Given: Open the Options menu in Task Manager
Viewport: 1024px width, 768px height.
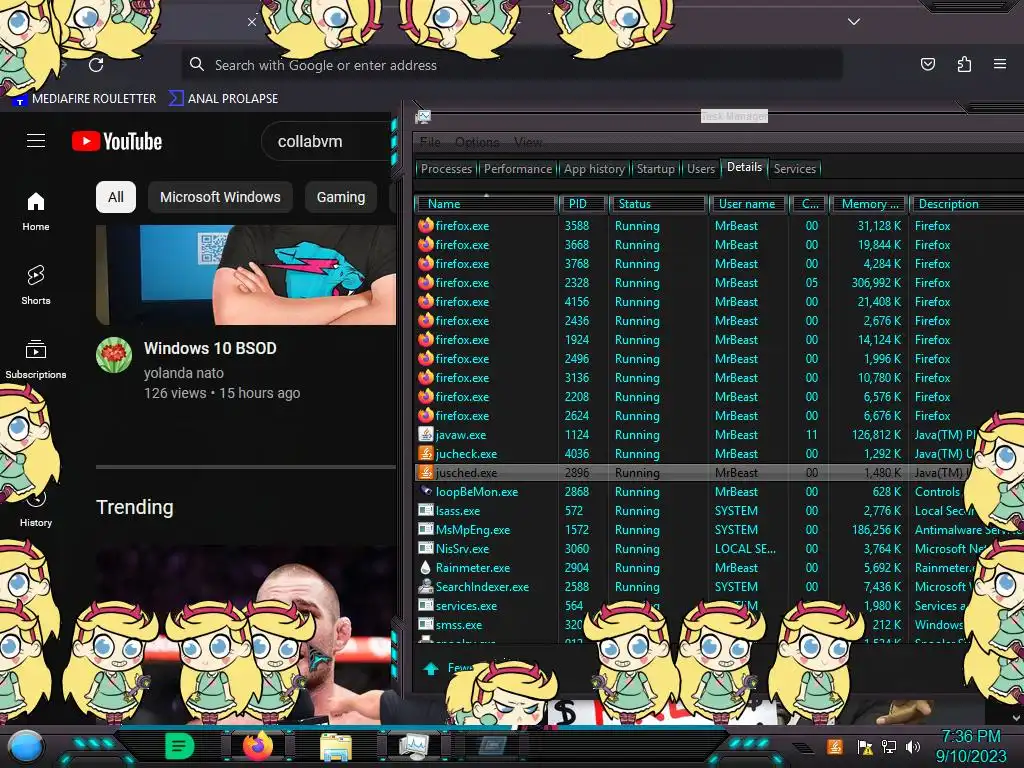Looking at the screenshot, I should click(x=477, y=142).
